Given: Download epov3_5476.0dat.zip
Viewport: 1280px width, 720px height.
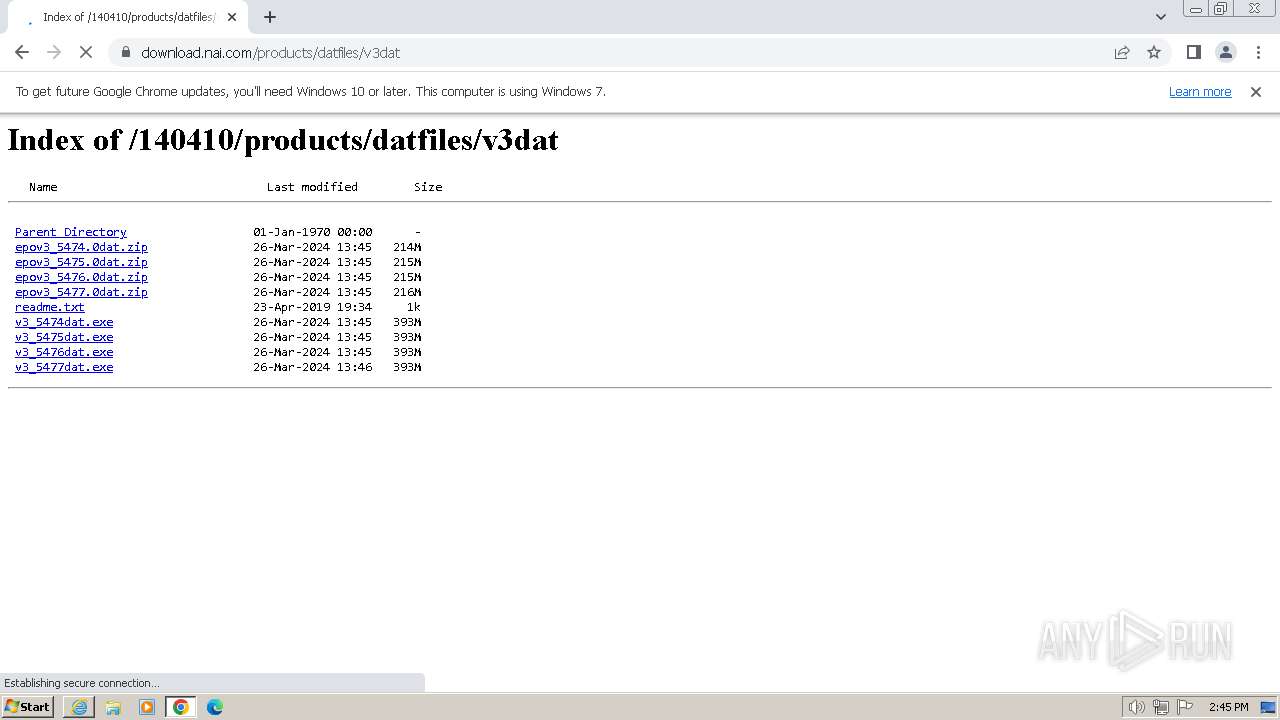Looking at the screenshot, I should [x=81, y=277].
